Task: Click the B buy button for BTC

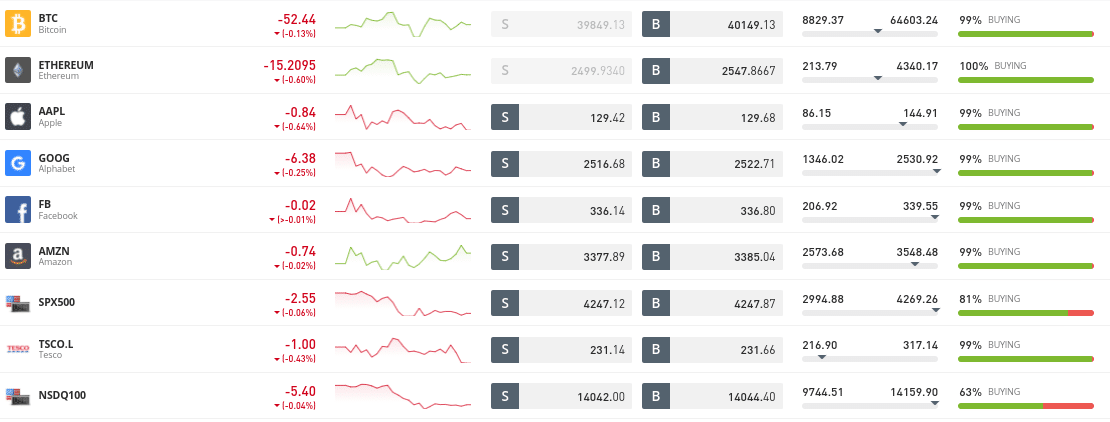Action: (656, 24)
